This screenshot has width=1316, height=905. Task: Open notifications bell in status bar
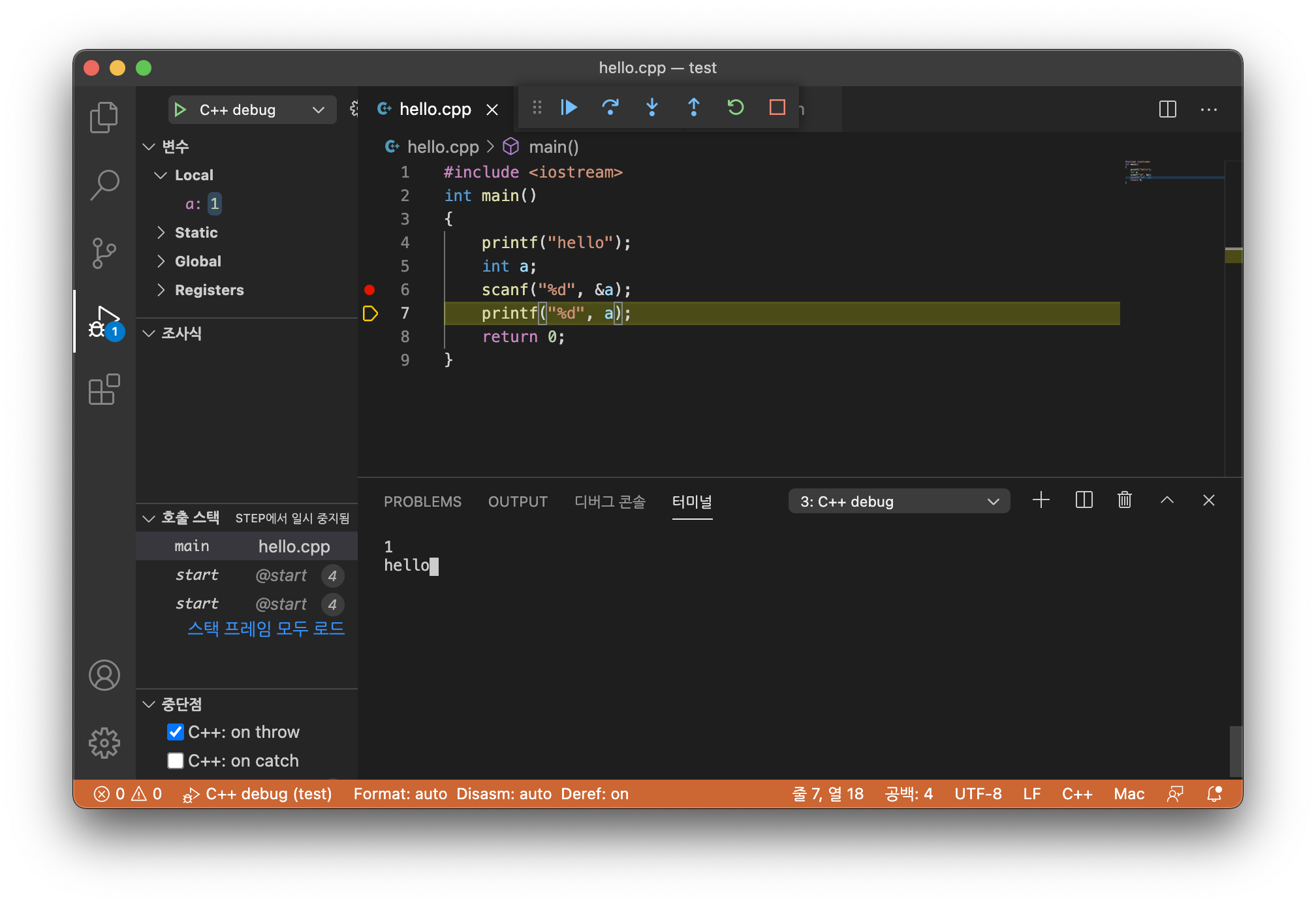[1214, 794]
